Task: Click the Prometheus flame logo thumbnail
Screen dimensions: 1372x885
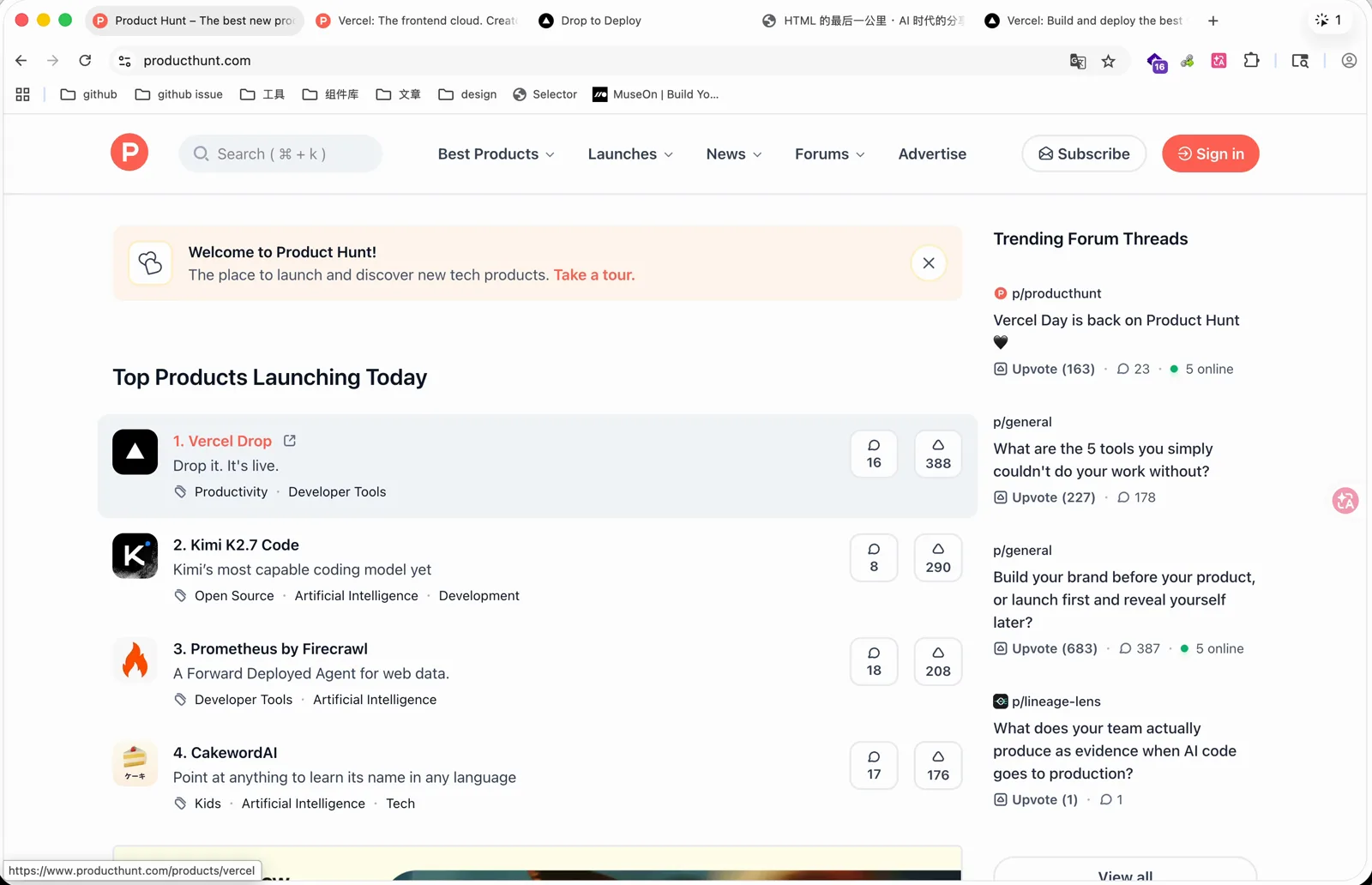Action: (x=135, y=659)
